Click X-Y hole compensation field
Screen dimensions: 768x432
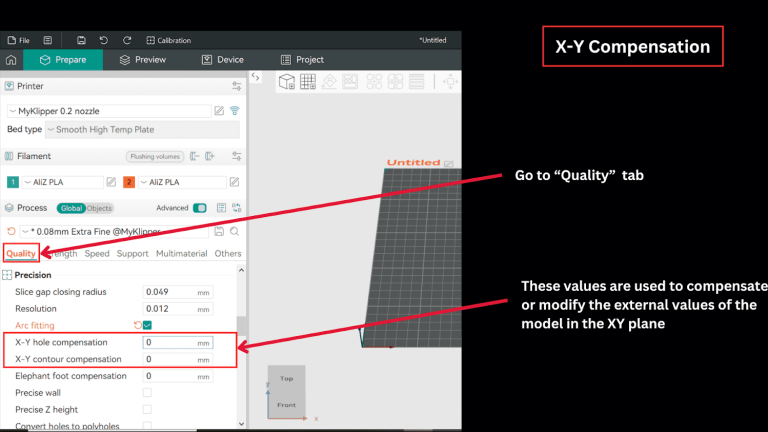click(x=178, y=342)
